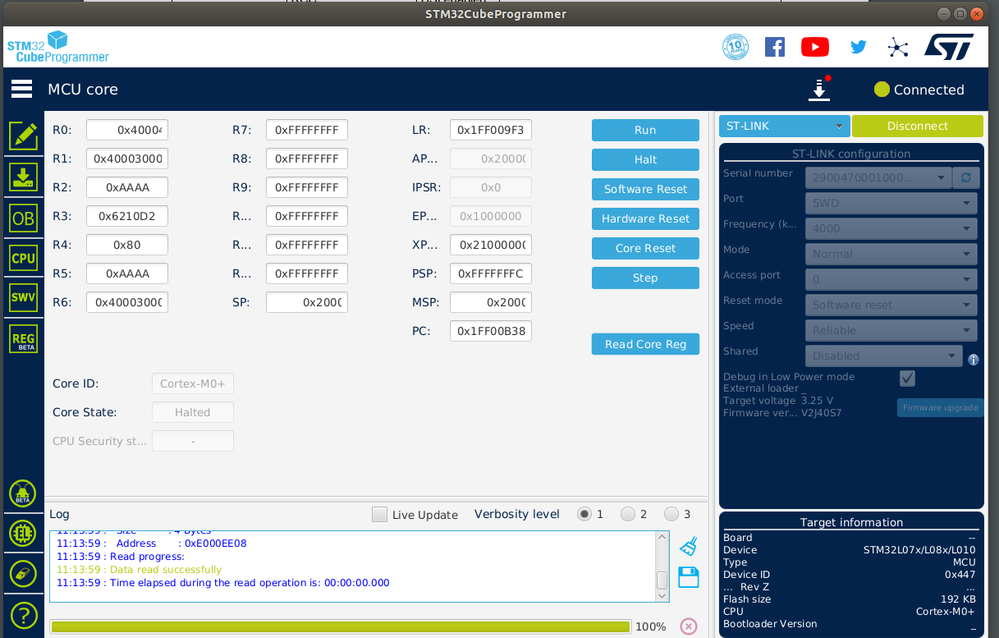The height and width of the screenshot is (638, 999).
Task: Click the Core Reset button
Action: 645,249
